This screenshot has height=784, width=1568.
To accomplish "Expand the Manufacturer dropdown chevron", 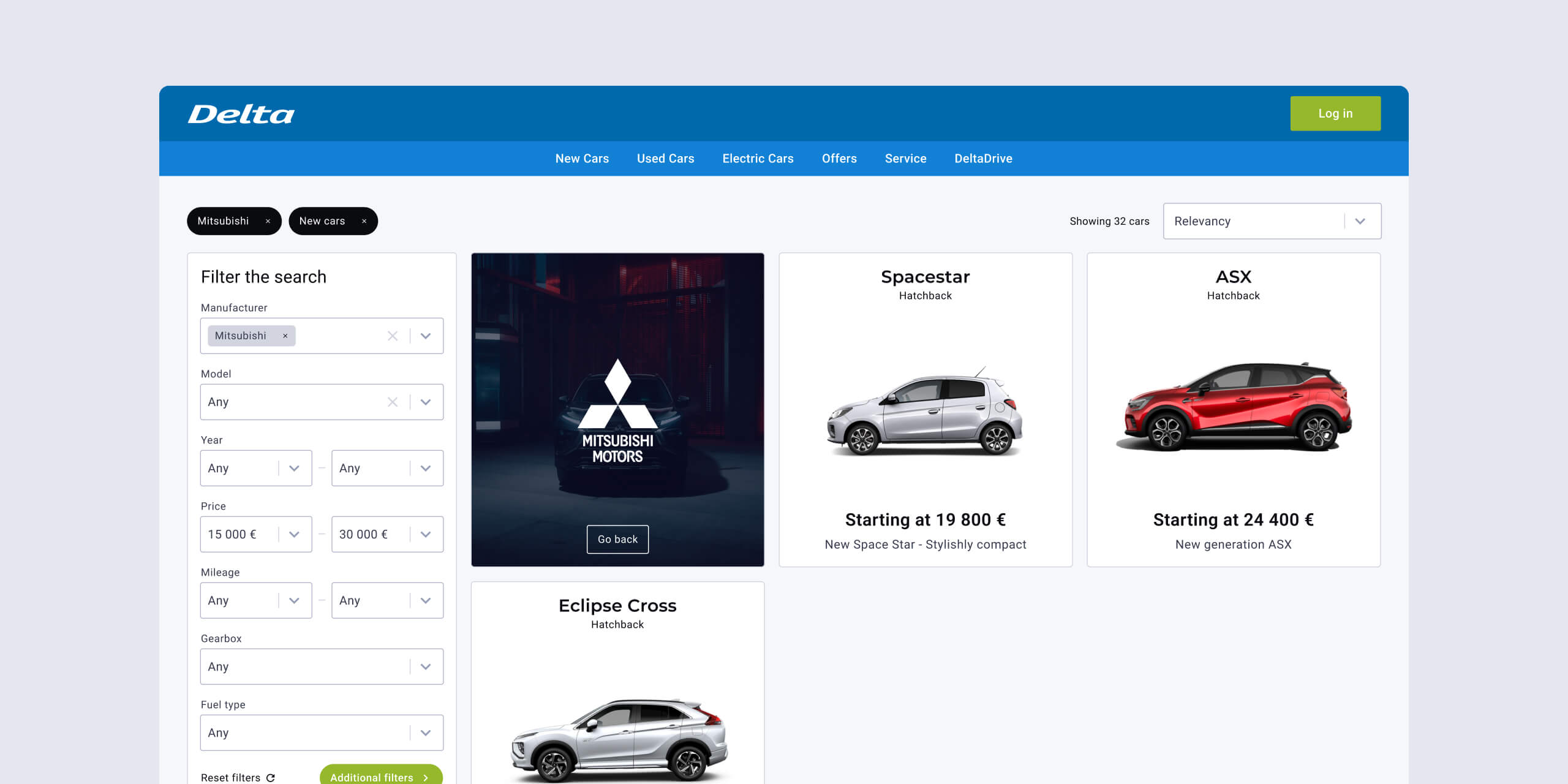I will (426, 336).
